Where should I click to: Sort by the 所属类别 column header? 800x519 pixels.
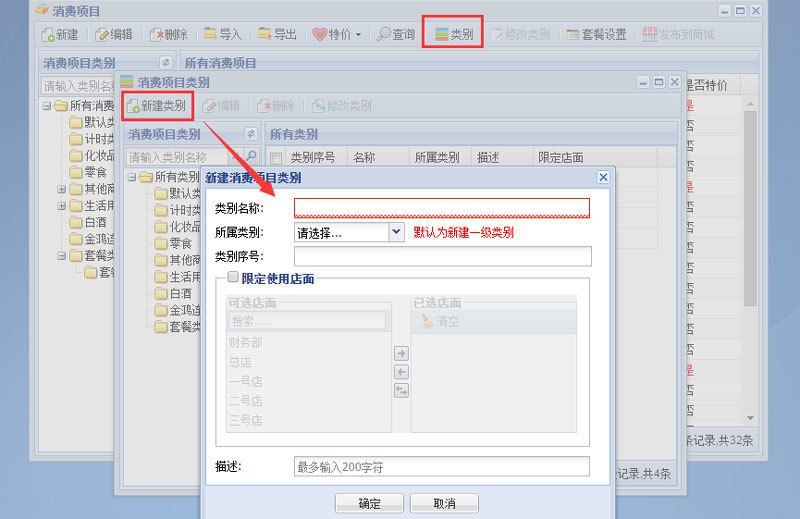tap(440, 158)
